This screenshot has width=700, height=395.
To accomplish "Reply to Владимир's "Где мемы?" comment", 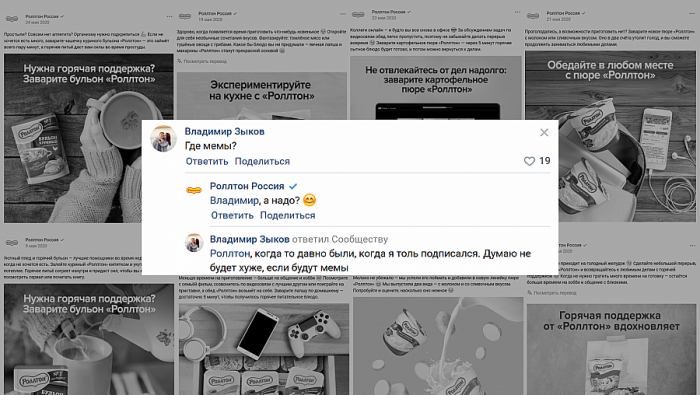I will coord(207,161).
